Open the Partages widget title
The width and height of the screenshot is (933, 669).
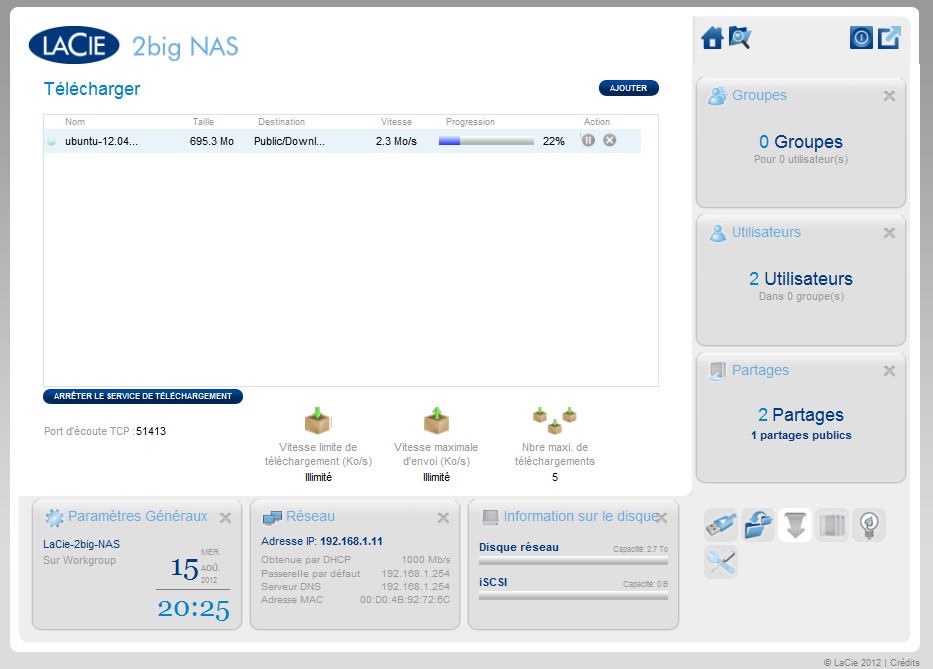(760, 370)
